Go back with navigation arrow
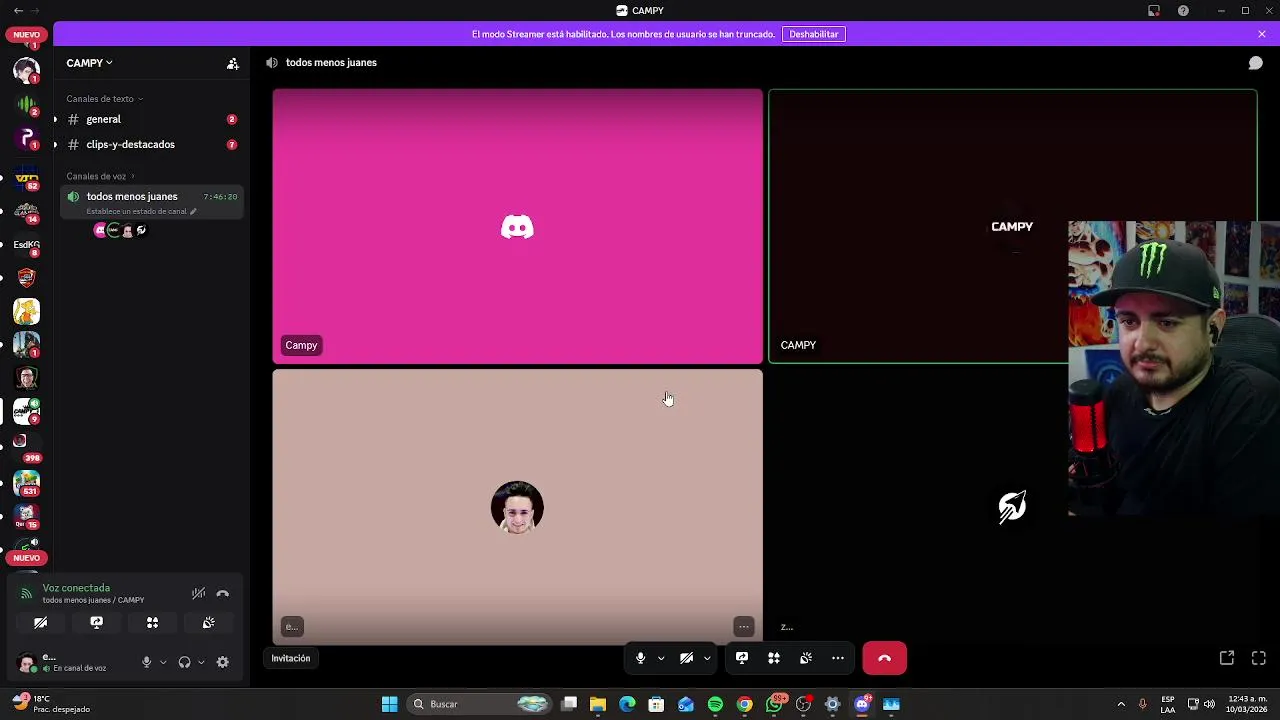Viewport: 1280px width, 720px height. click(x=18, y=10)
